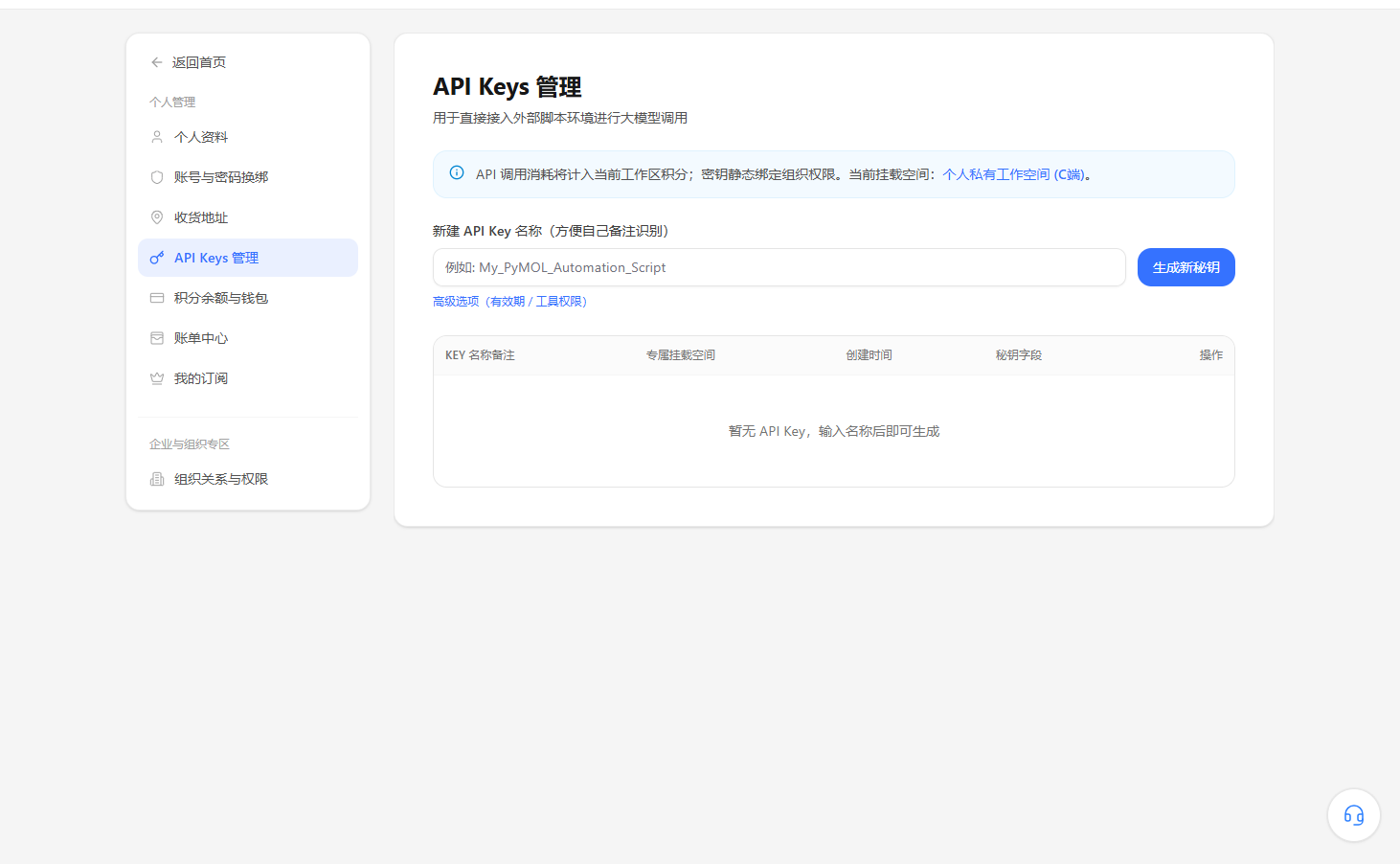
Task: Open 个人资料 menu item
Action: 248,137
